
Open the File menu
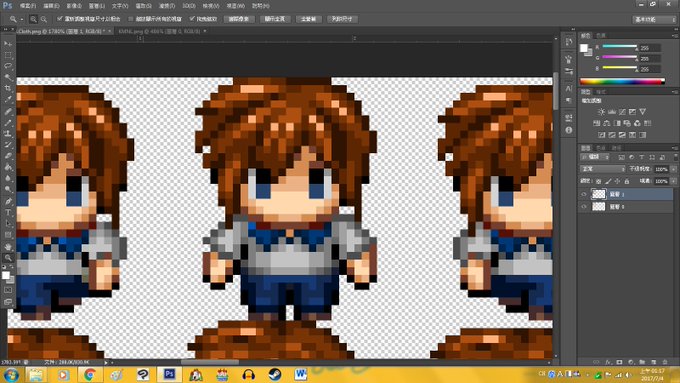[x=28, y=6]
